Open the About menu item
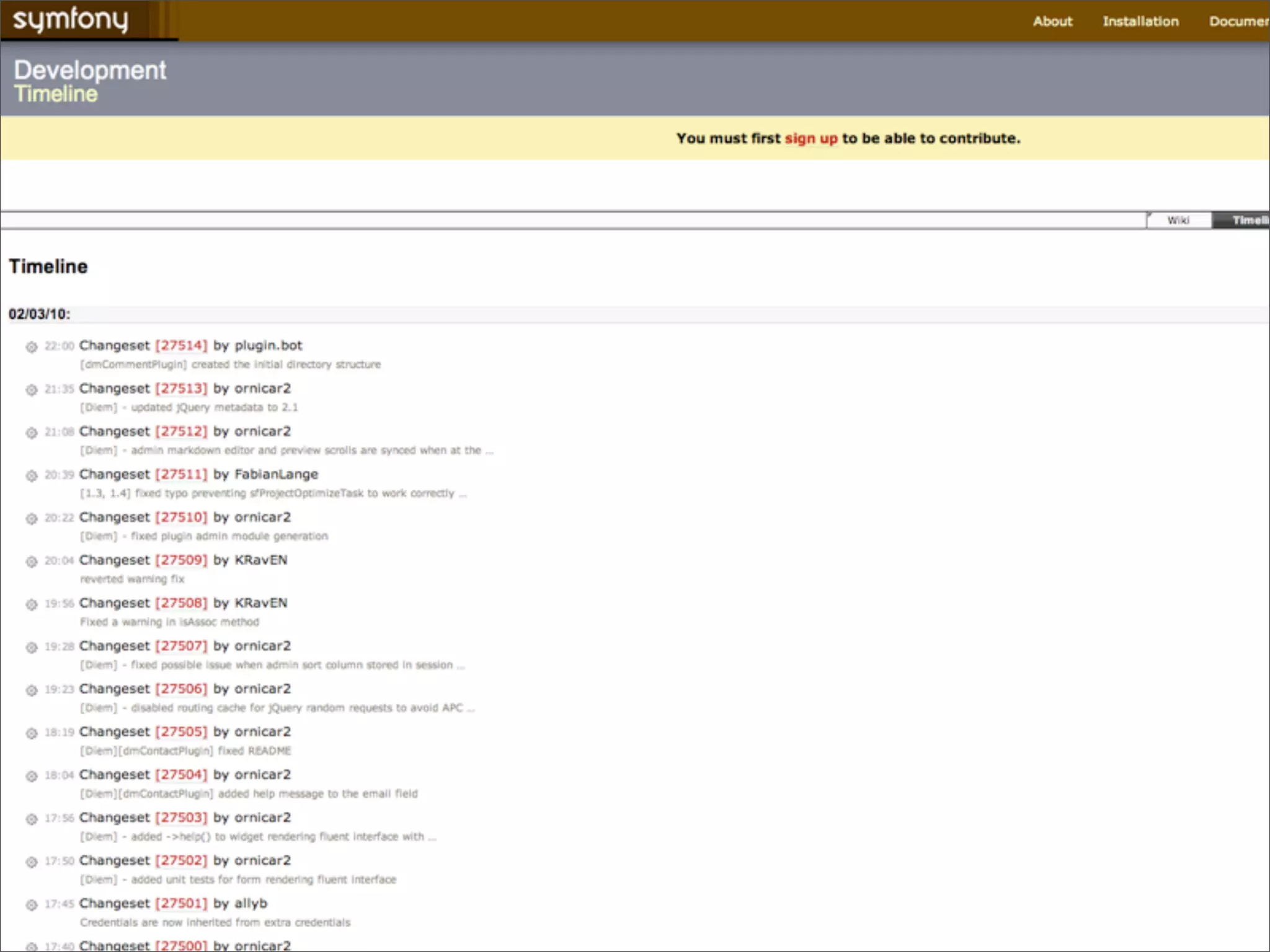Viewport: 1270px width, 952px height. click(x=1052, y=21)
